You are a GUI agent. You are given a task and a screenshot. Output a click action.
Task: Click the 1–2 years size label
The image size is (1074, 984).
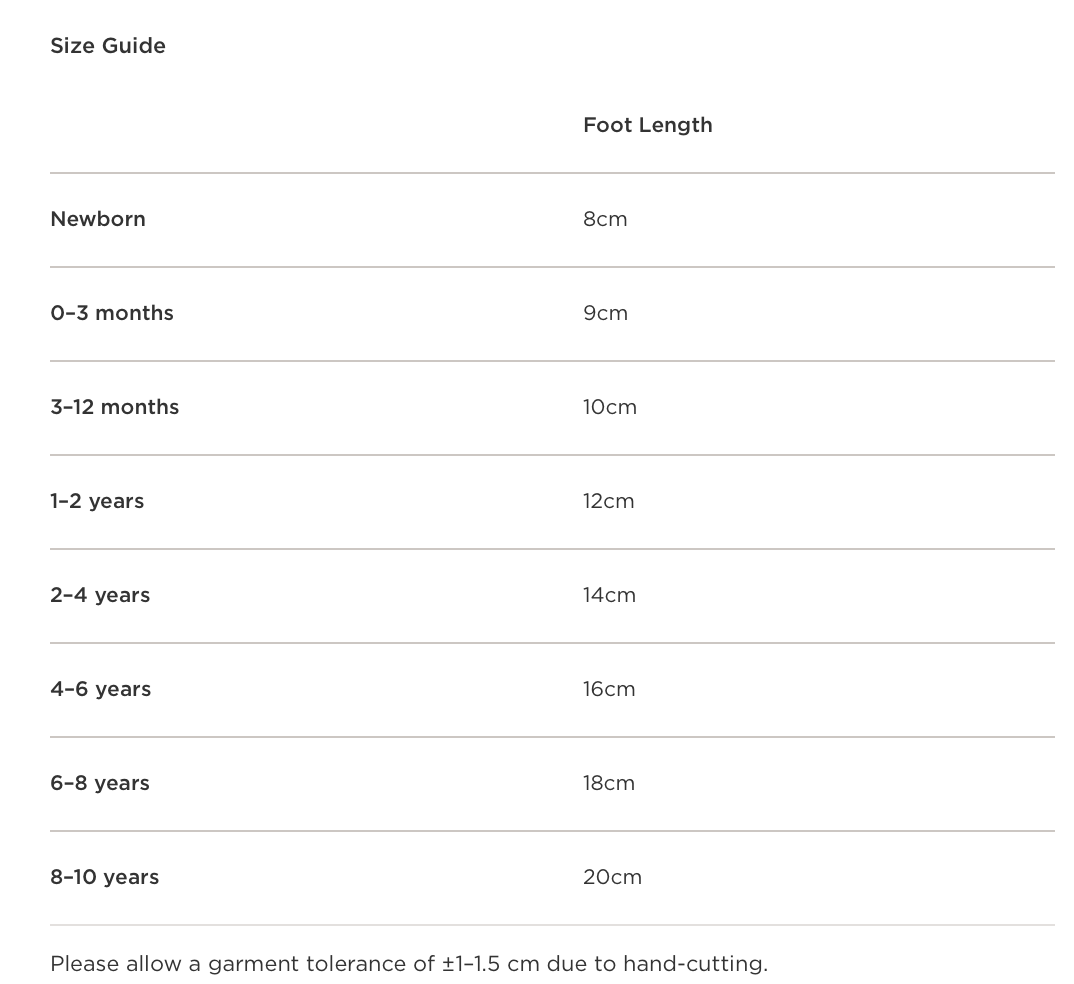(97, 501)
